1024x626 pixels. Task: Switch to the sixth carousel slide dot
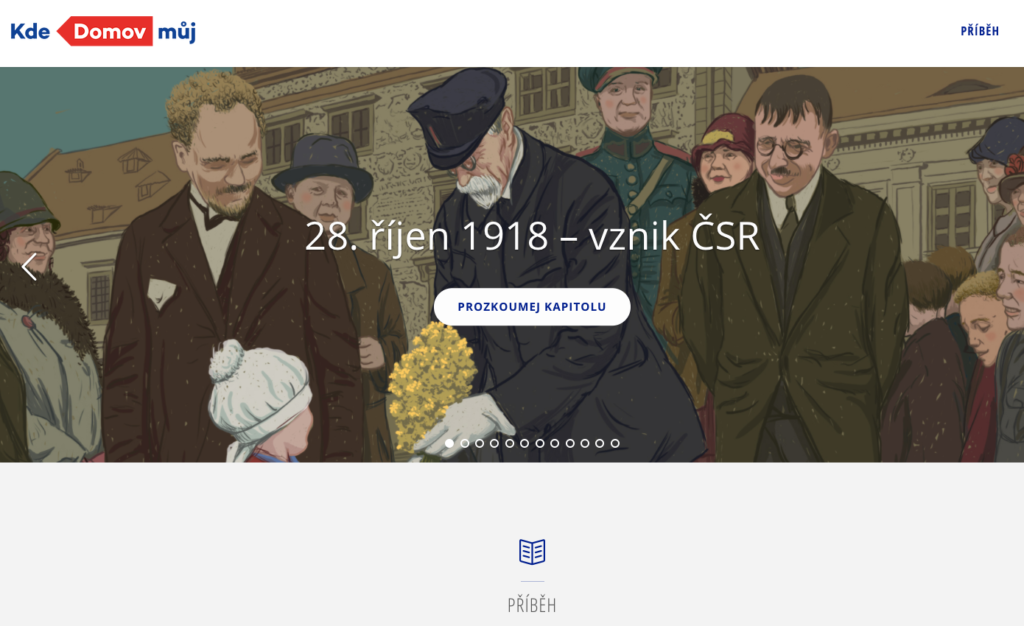click(524, 443)
